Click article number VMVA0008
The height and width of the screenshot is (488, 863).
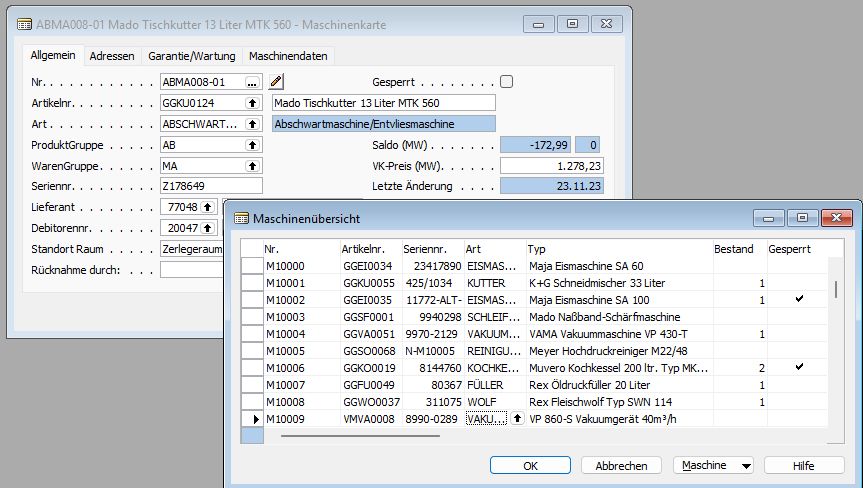pos(371,419)
